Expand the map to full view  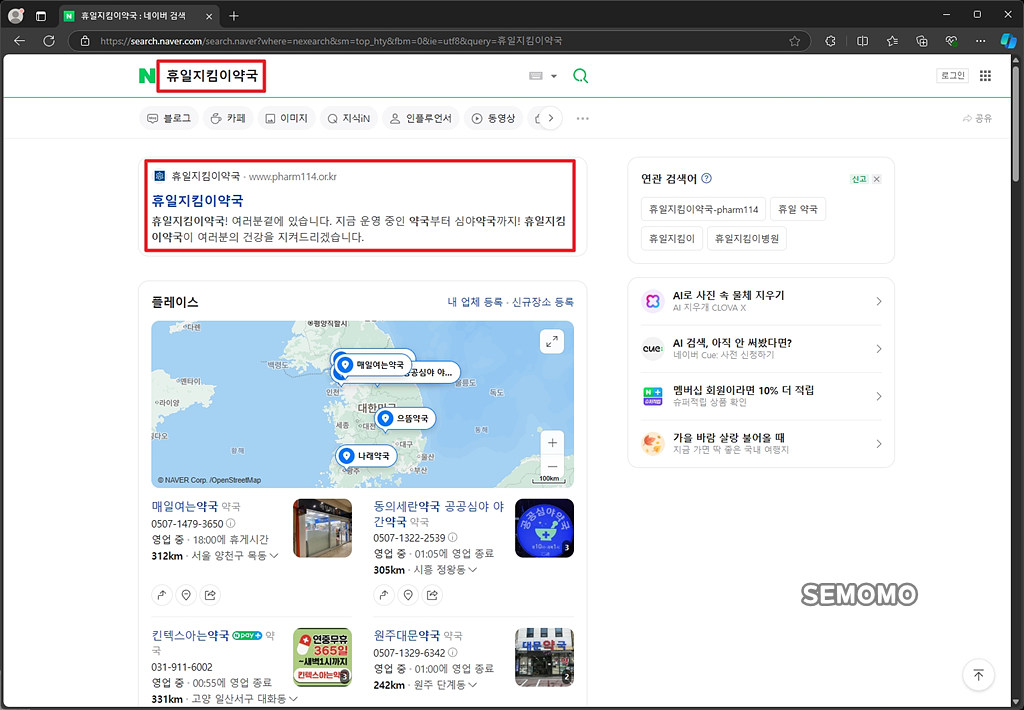click(x=552, y=342)
